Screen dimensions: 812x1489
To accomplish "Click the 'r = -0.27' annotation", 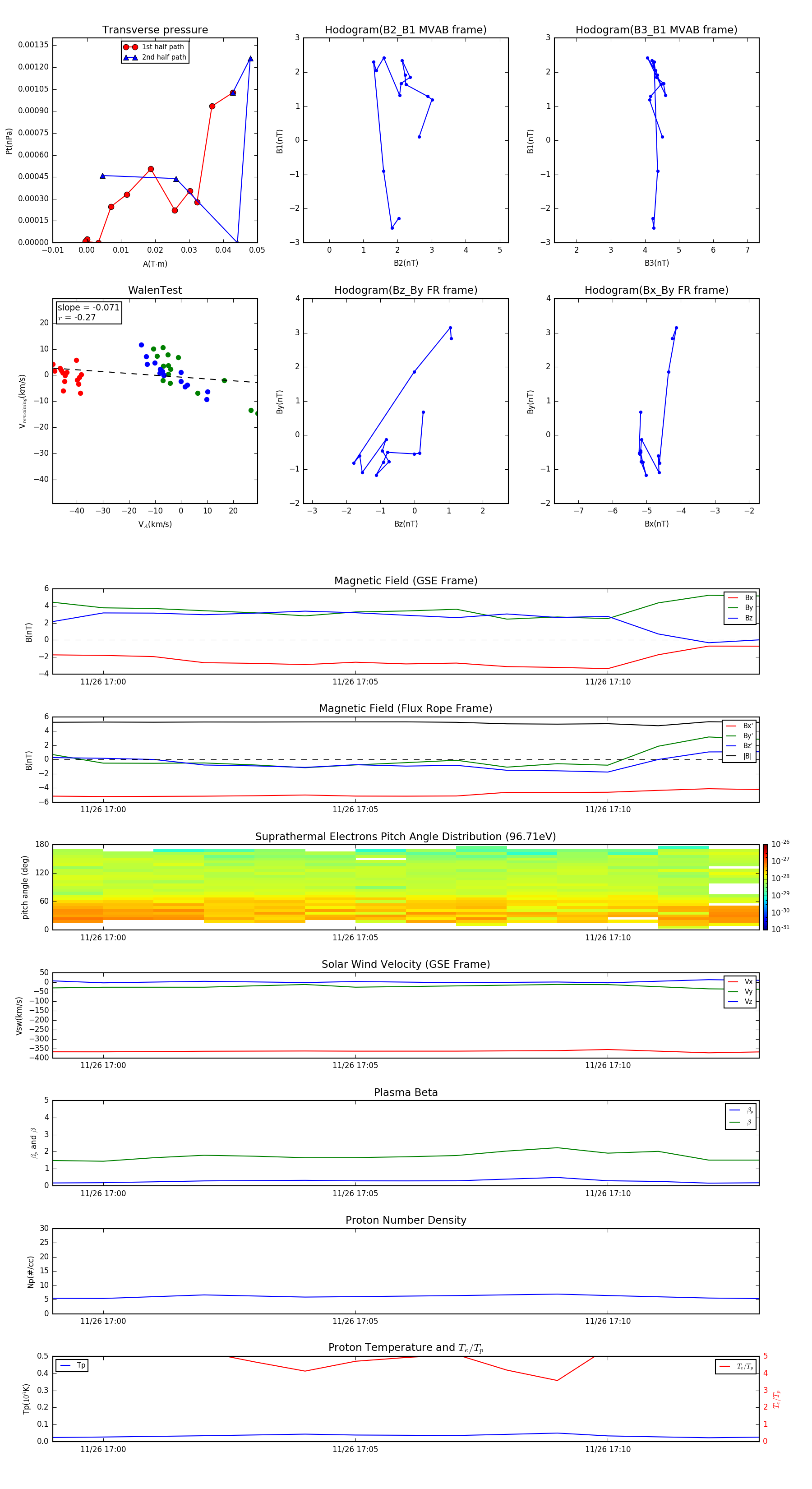I will [x=77, y=317].
